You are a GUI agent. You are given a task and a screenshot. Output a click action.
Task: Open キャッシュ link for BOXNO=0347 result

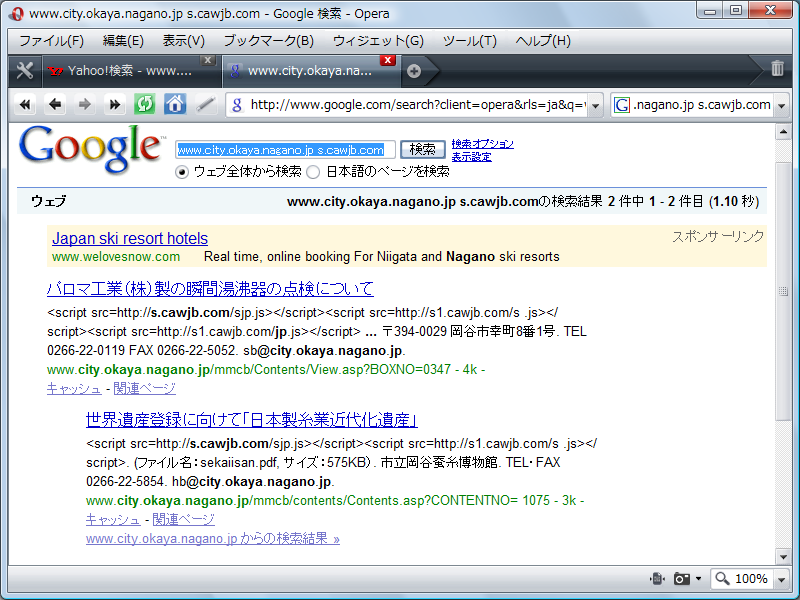pos(74,389)
